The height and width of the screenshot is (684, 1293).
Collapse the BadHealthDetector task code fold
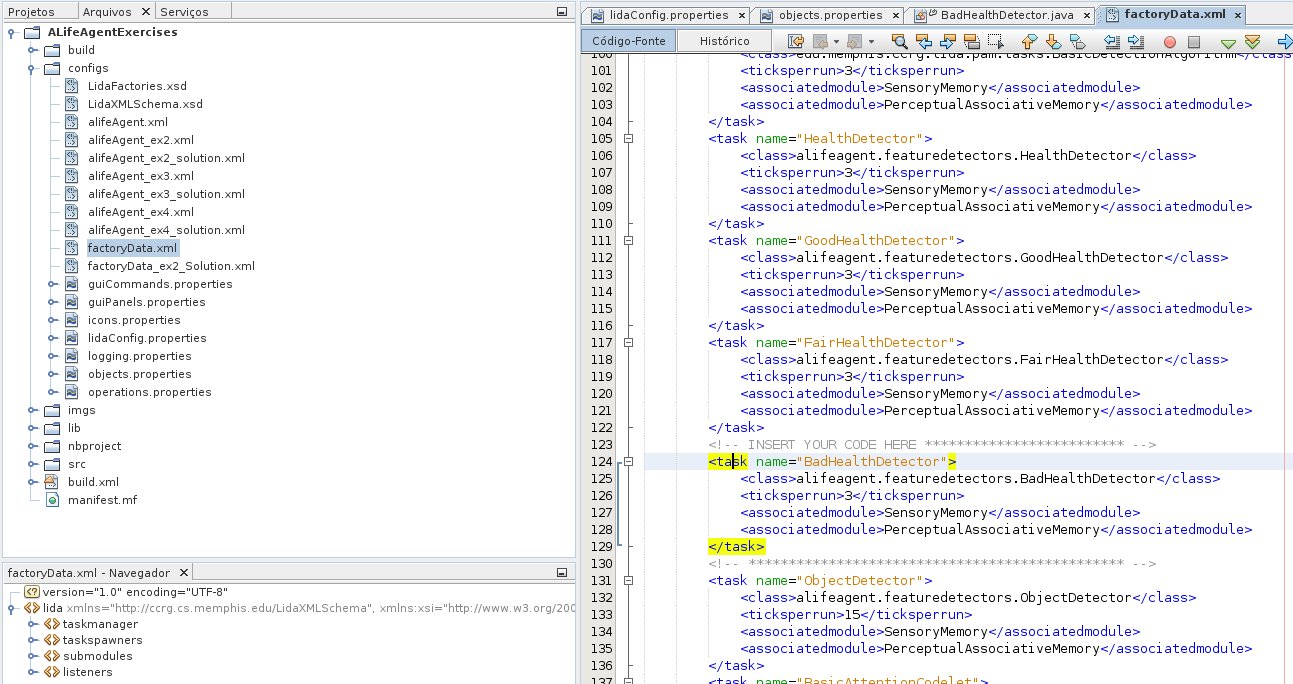(x=628, y=462)
